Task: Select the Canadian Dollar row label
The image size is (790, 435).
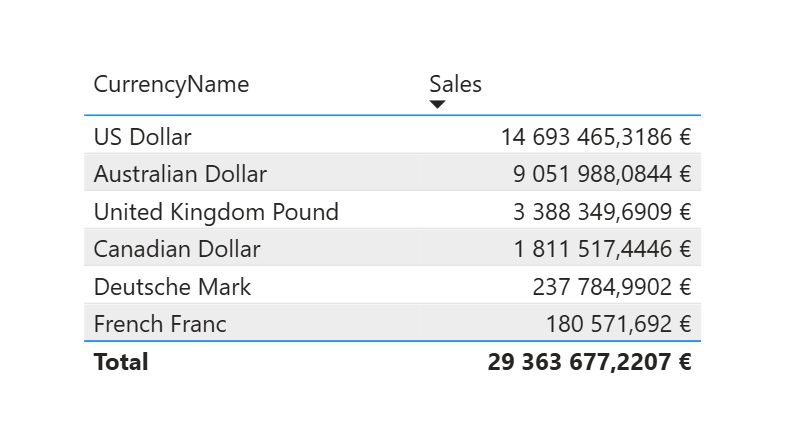Action: [x=176, y=249]
